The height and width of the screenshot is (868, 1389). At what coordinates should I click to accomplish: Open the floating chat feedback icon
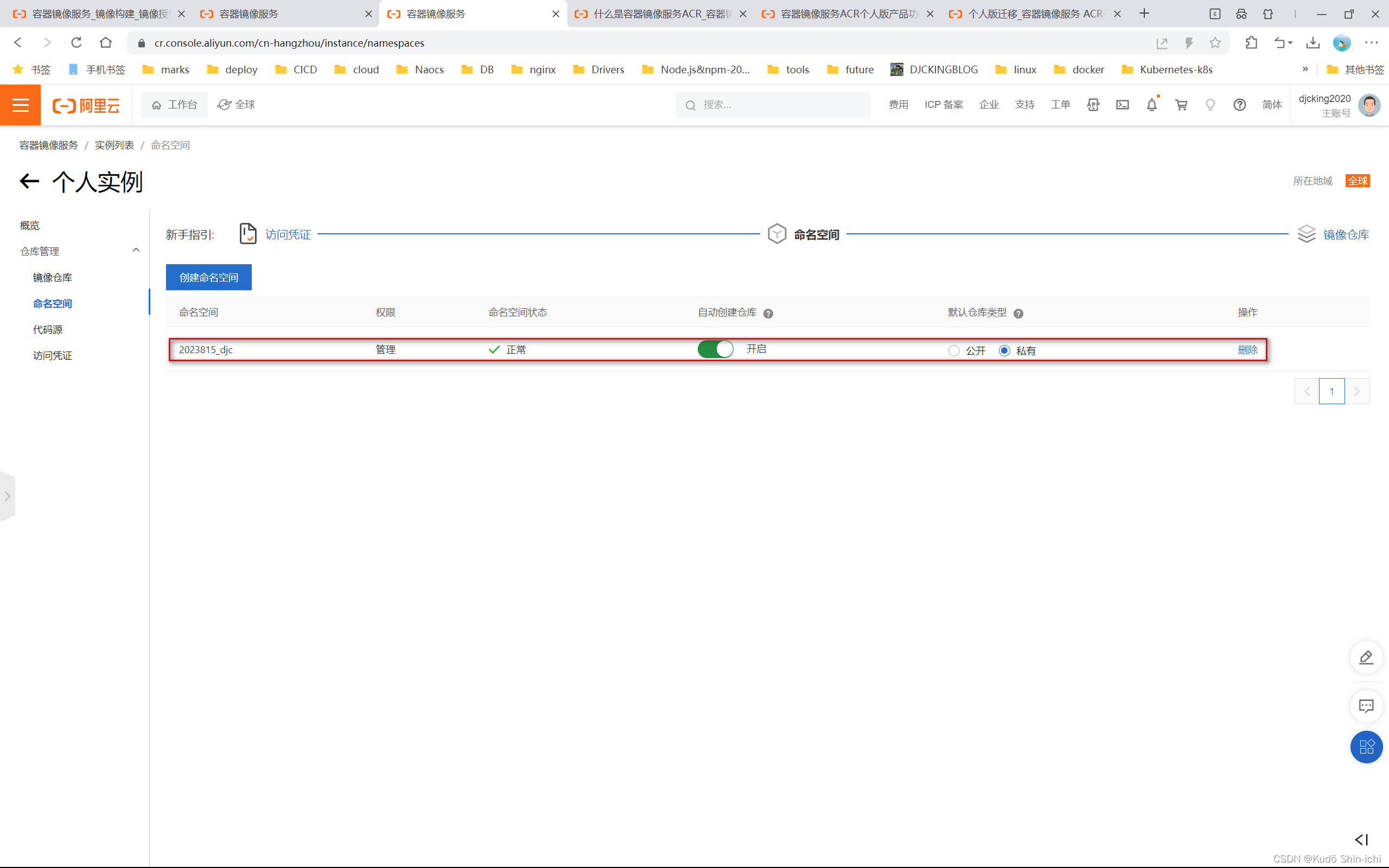coord(1366,706)
